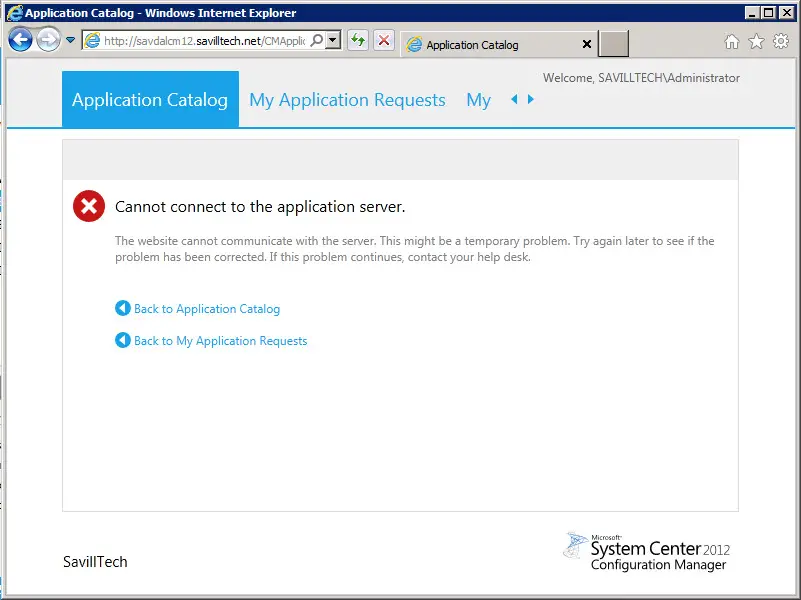Select the Application Catalog browser tab
The image size is (801, 600).
pyautogui.click(x=472, y=45)
